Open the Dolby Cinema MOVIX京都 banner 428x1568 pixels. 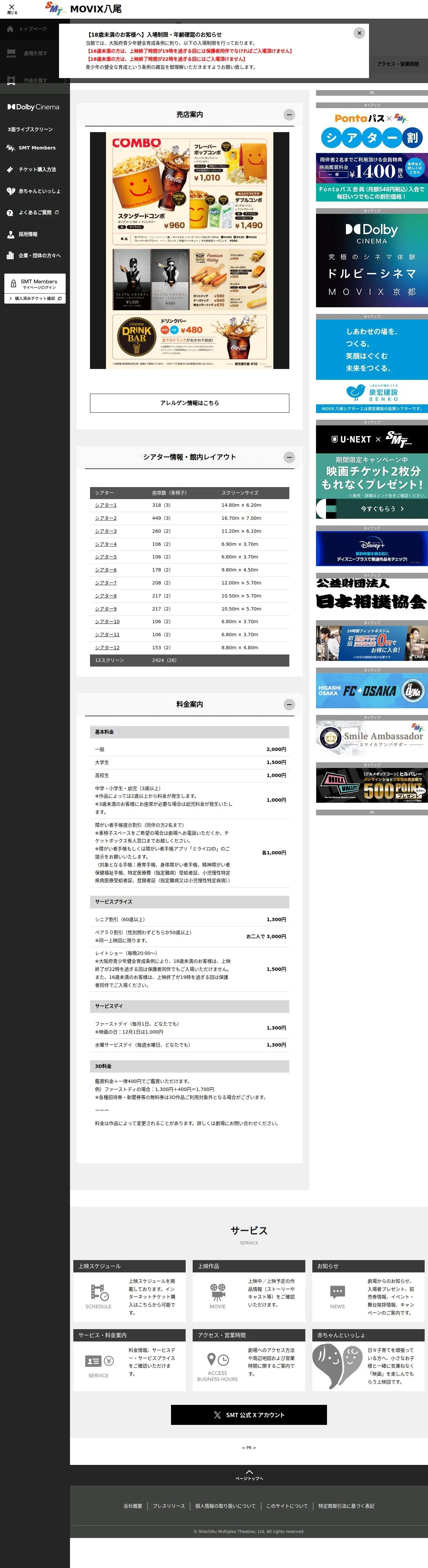click(372, 261)
